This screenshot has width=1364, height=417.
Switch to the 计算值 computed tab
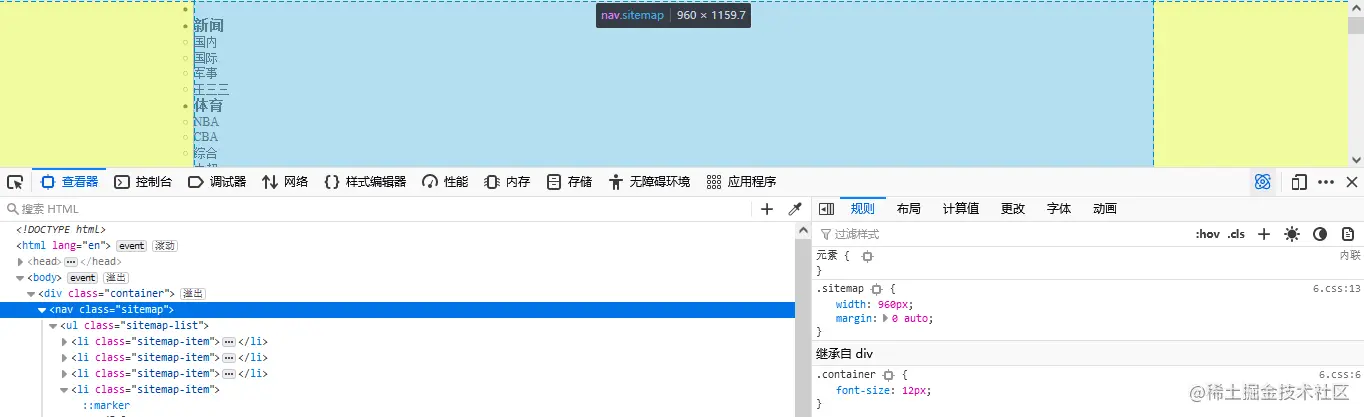tap(961, 209)
